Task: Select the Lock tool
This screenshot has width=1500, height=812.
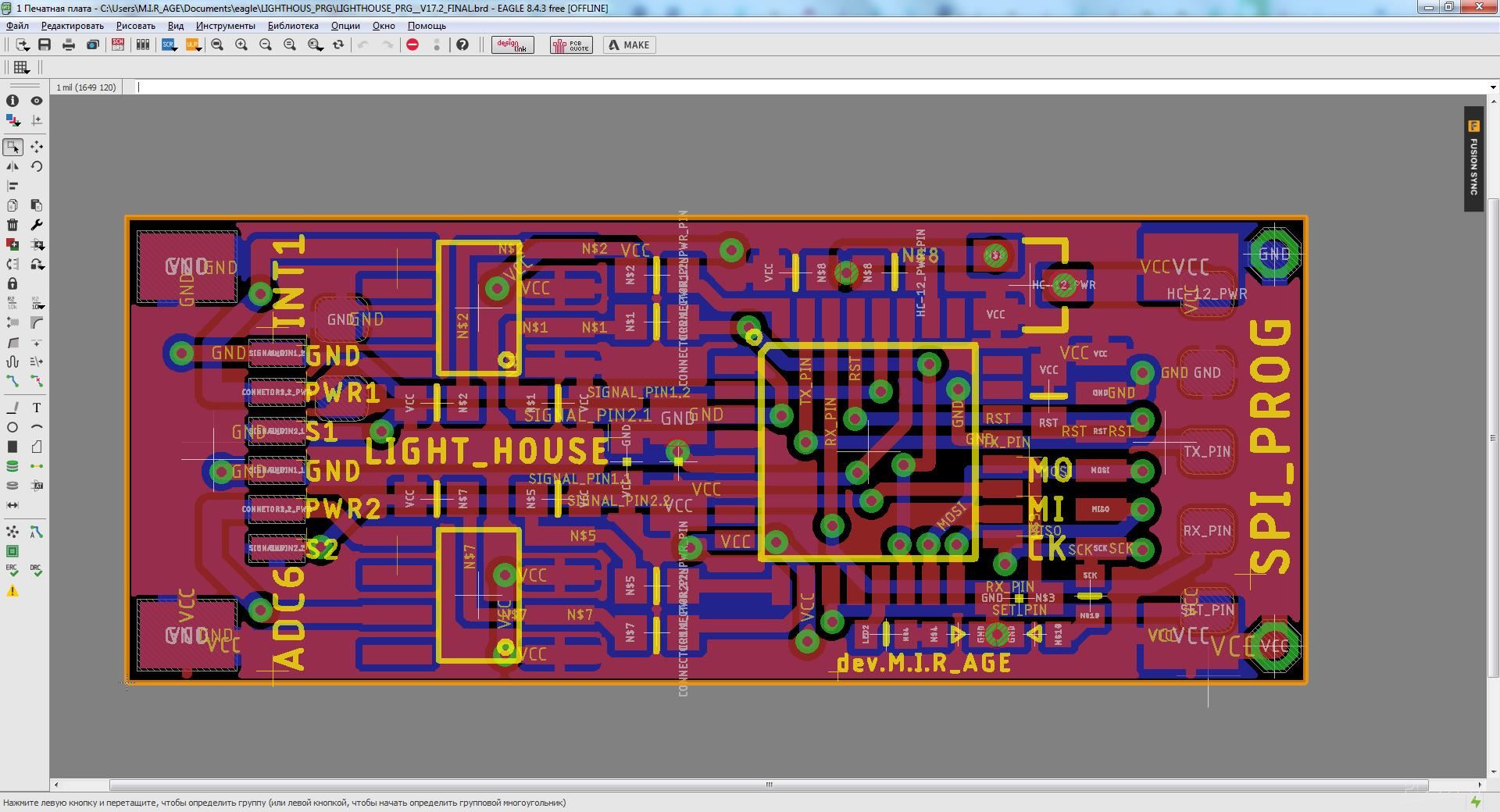Action: tap(12, 283)
